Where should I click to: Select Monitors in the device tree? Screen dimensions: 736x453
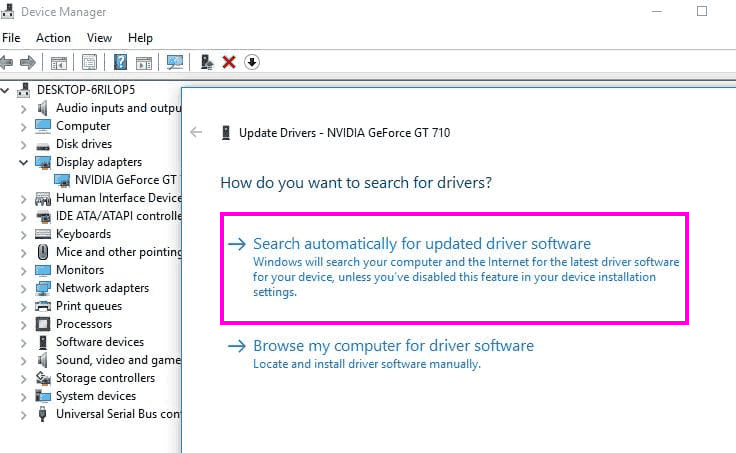[x=80, y=270]
